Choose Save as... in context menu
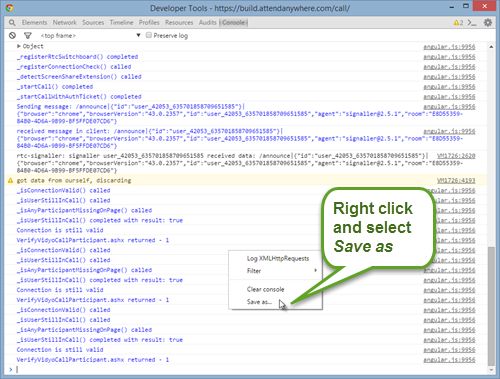 coord(259,302)
